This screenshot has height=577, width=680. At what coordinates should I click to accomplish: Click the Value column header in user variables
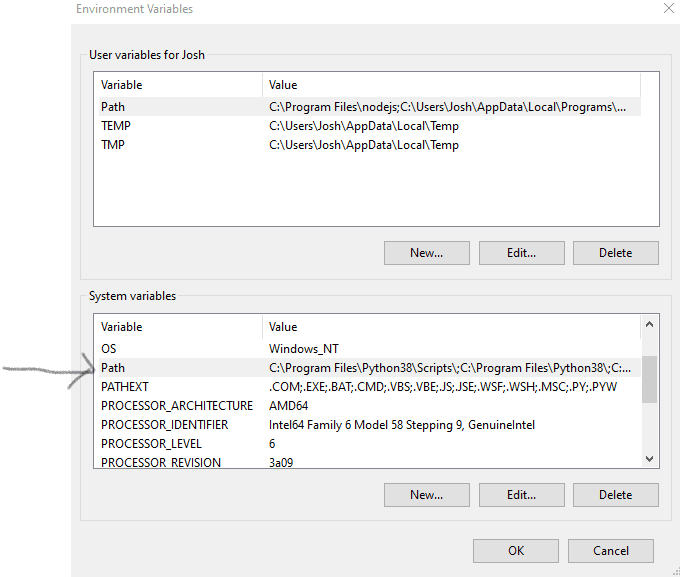point(451,85)
